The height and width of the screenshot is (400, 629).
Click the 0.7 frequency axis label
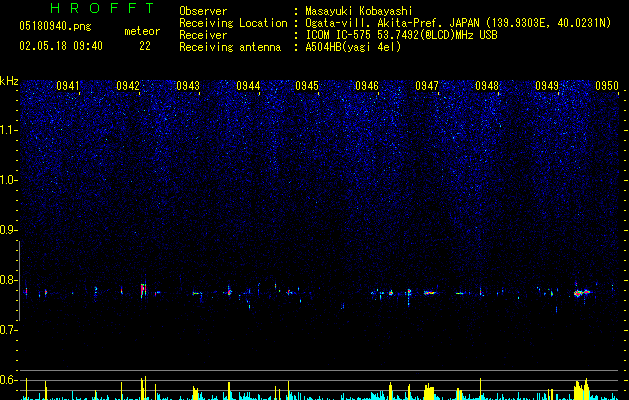[8, 330]
